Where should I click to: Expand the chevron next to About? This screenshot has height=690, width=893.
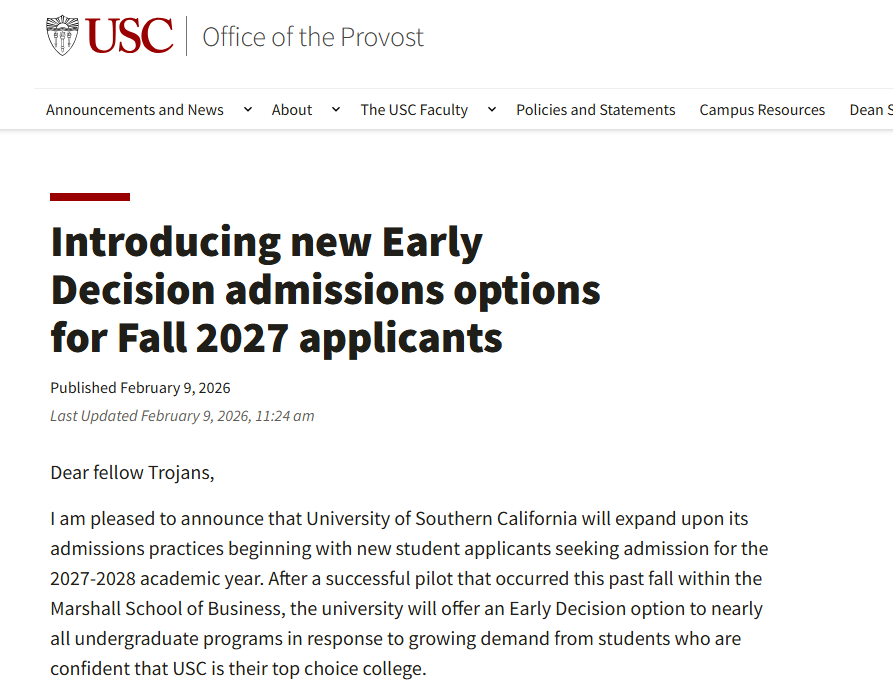[336, 109]
